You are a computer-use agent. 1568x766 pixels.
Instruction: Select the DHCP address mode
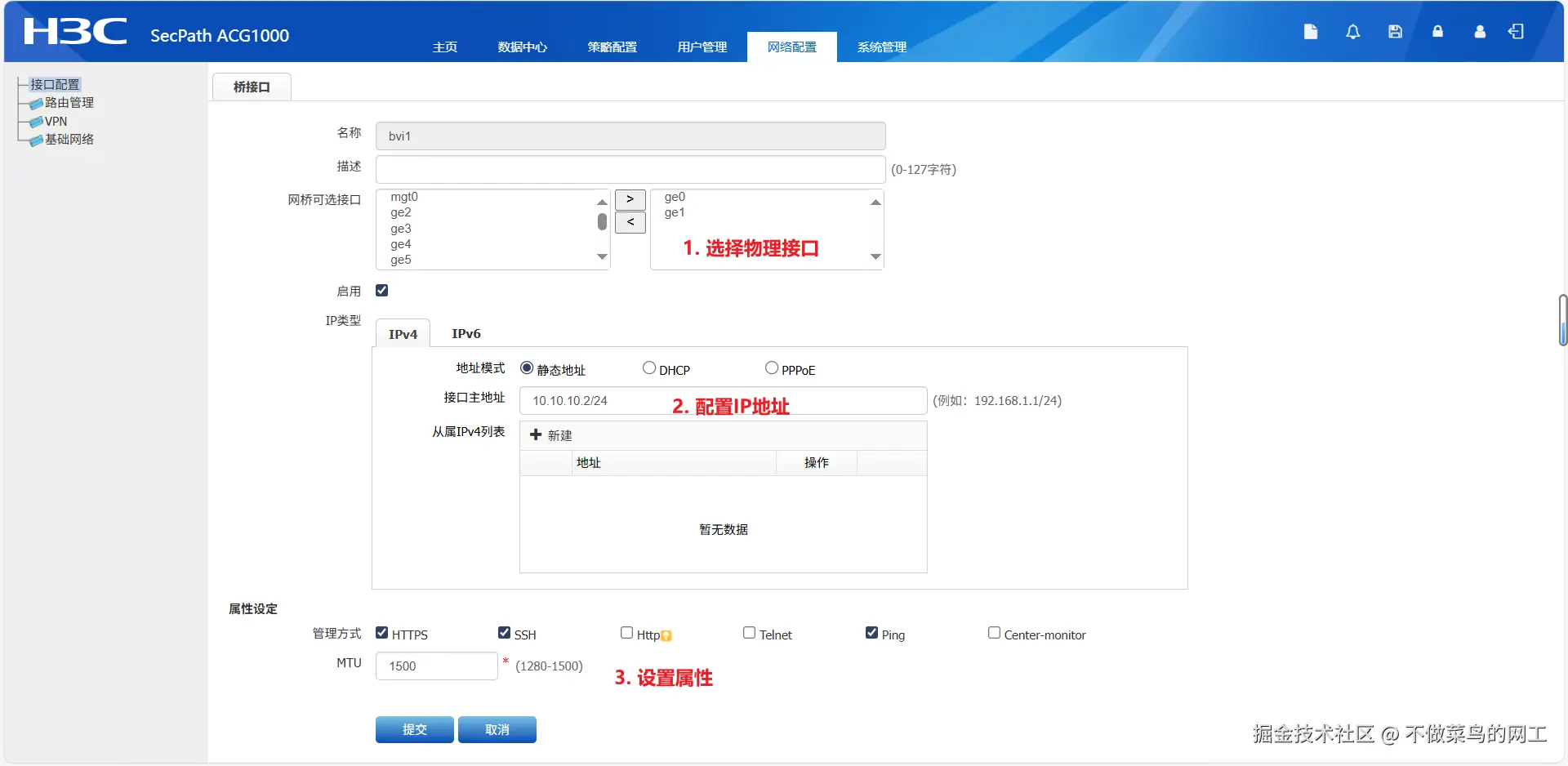point(649,368)
